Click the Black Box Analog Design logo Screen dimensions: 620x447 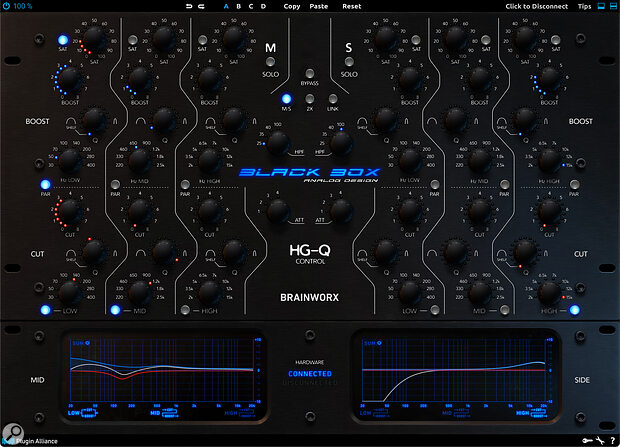click(310, 174)
